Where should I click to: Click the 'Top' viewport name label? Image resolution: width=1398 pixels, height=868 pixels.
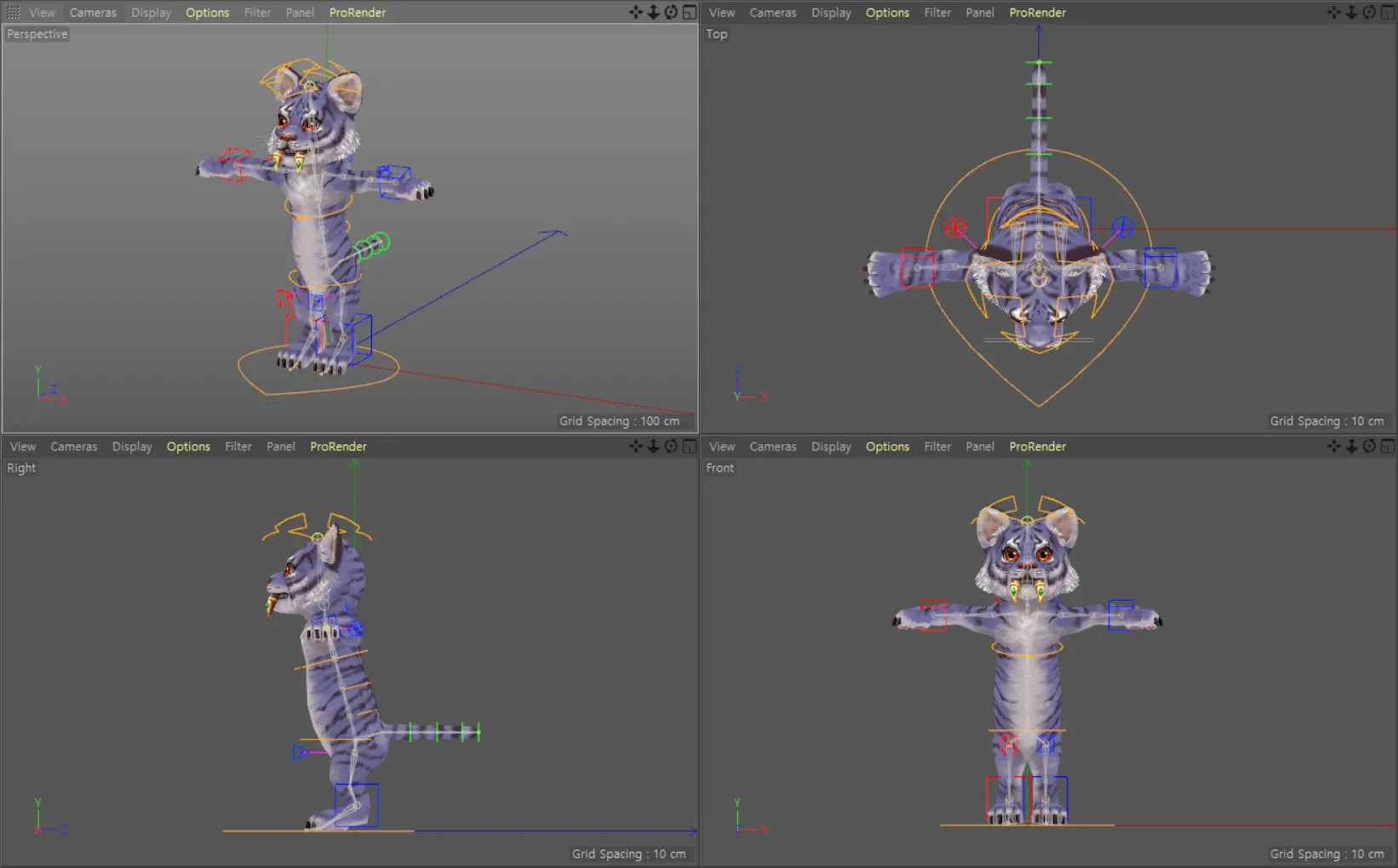pyautogui.click(x=717, y=34)
